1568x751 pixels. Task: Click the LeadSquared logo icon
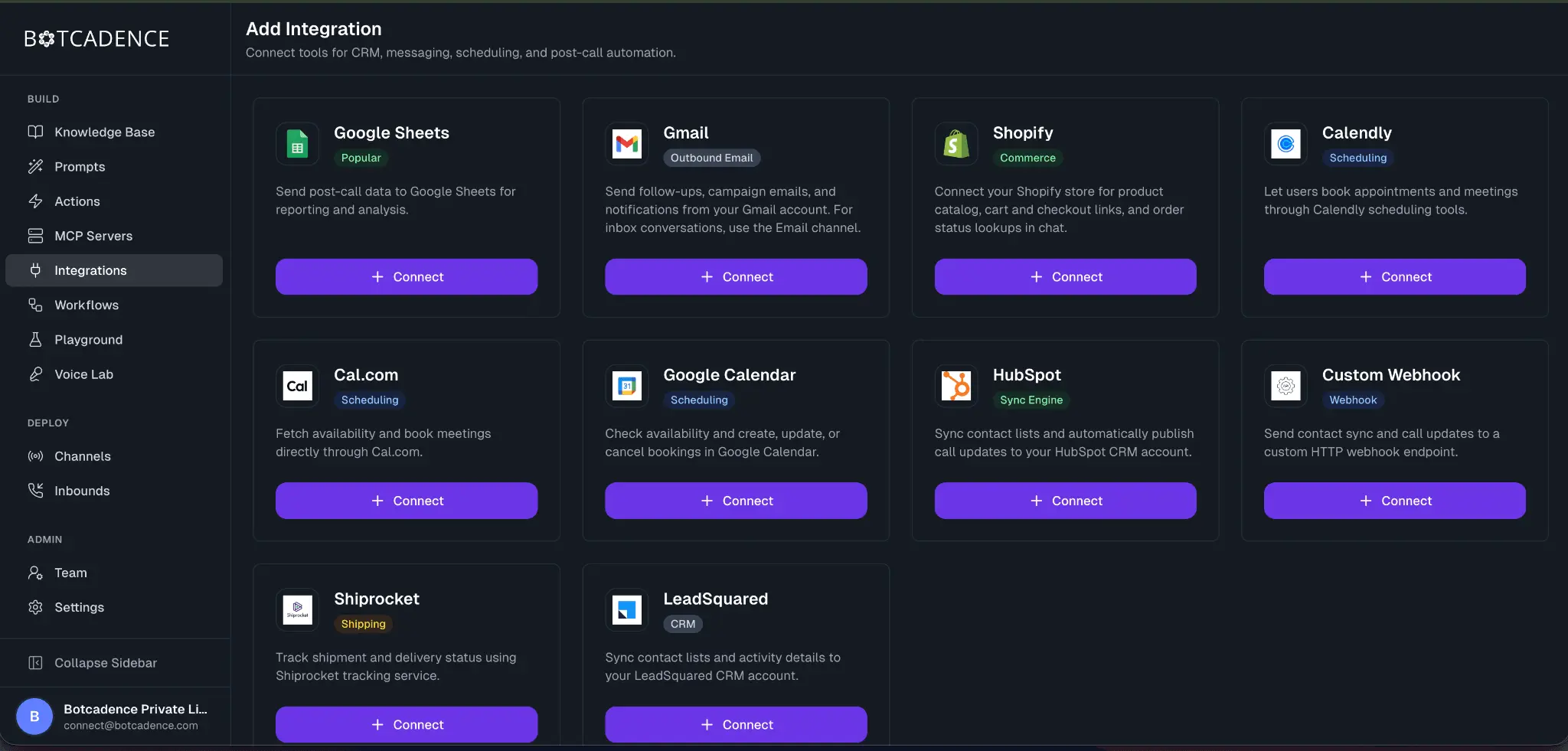[x=626, y=610]
